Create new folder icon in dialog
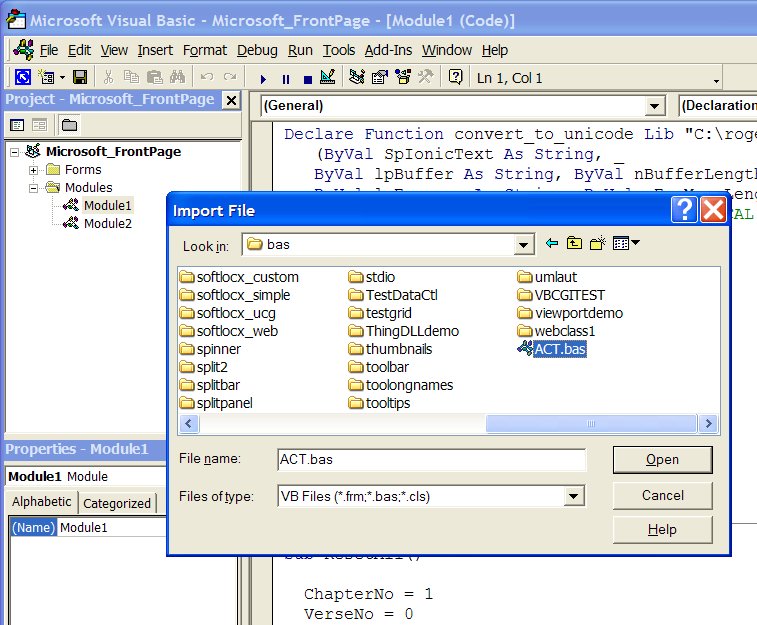The width and height of the screenshot is (757, 625). pos(598,243)
